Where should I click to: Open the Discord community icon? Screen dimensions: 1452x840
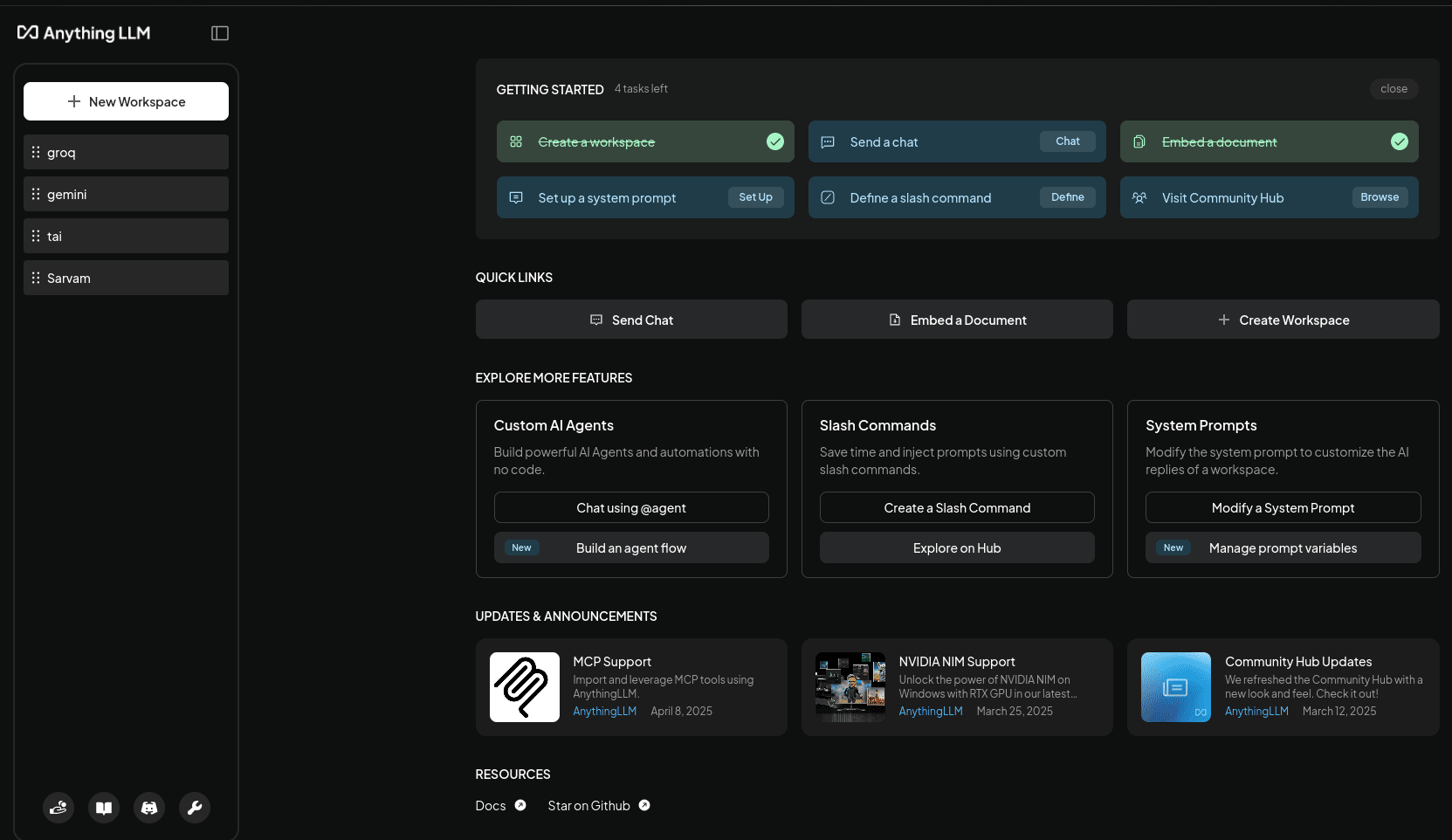pyautogui.click(x=149, y=808)
